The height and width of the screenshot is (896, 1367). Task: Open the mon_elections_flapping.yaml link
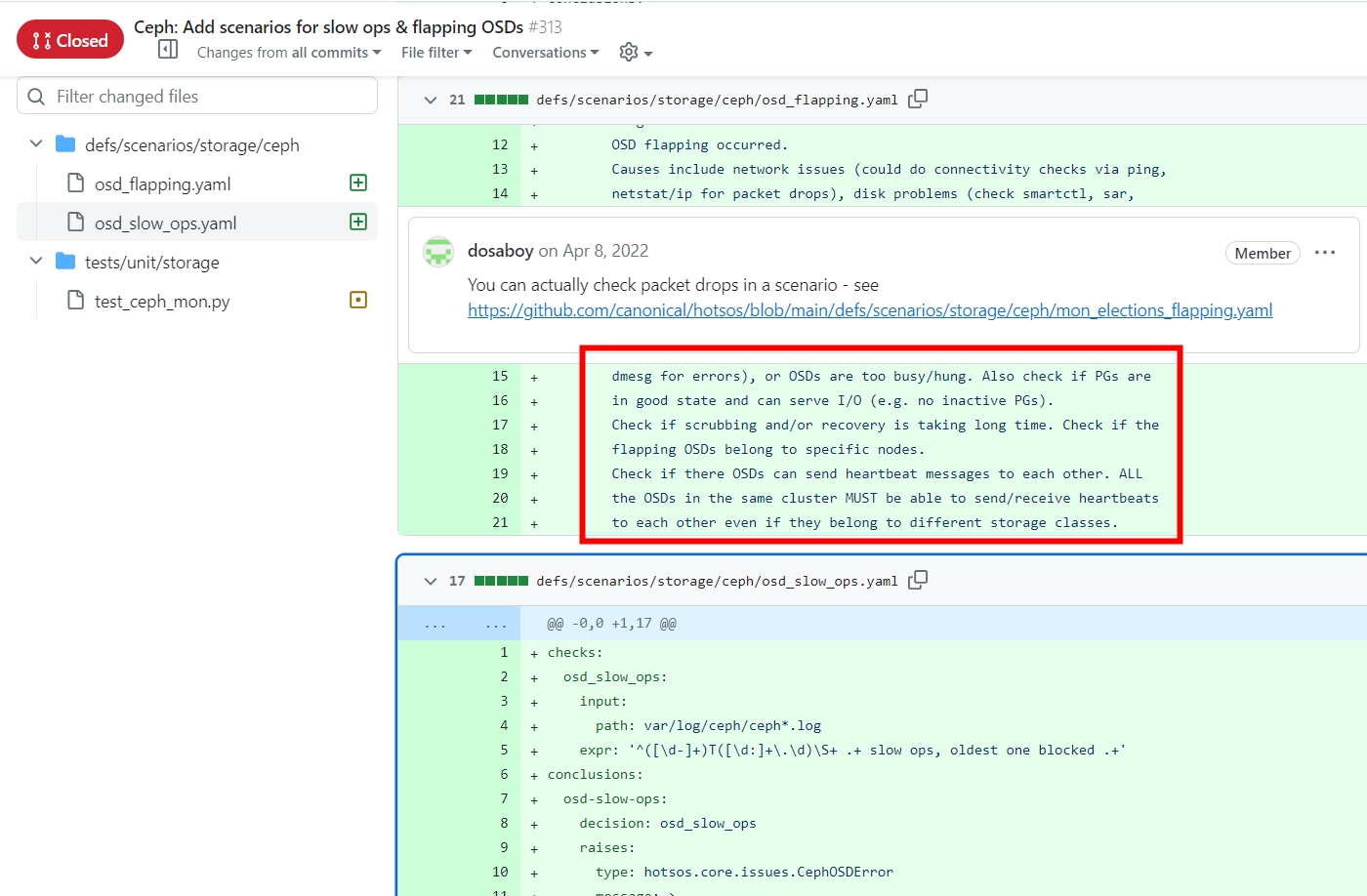tap(870, 310)
